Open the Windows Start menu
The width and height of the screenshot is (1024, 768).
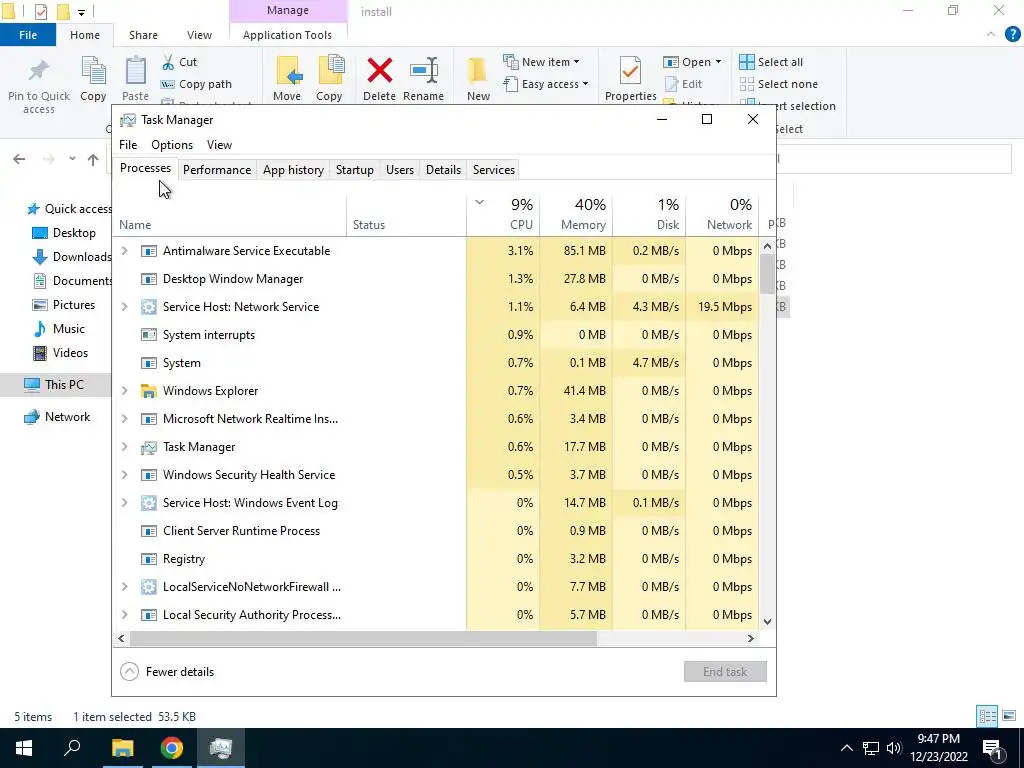(24, 748)
